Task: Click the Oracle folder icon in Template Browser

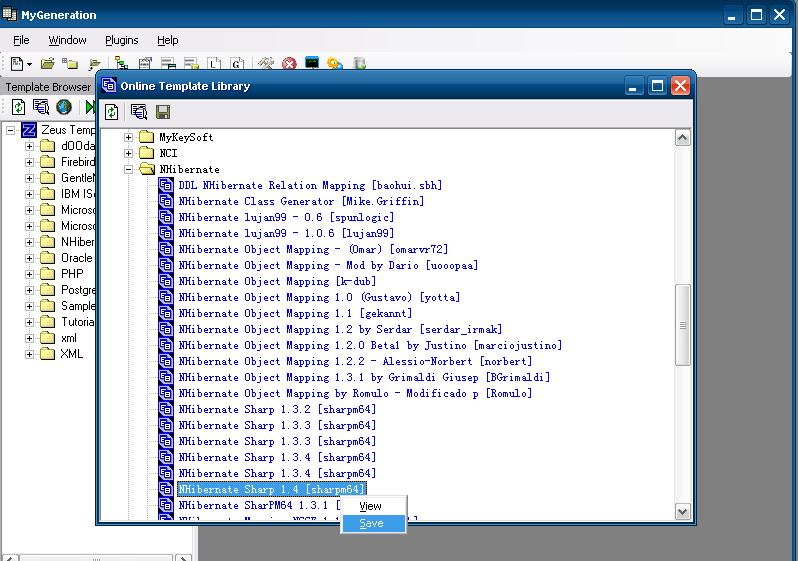Action: click(x=48, y=258)
